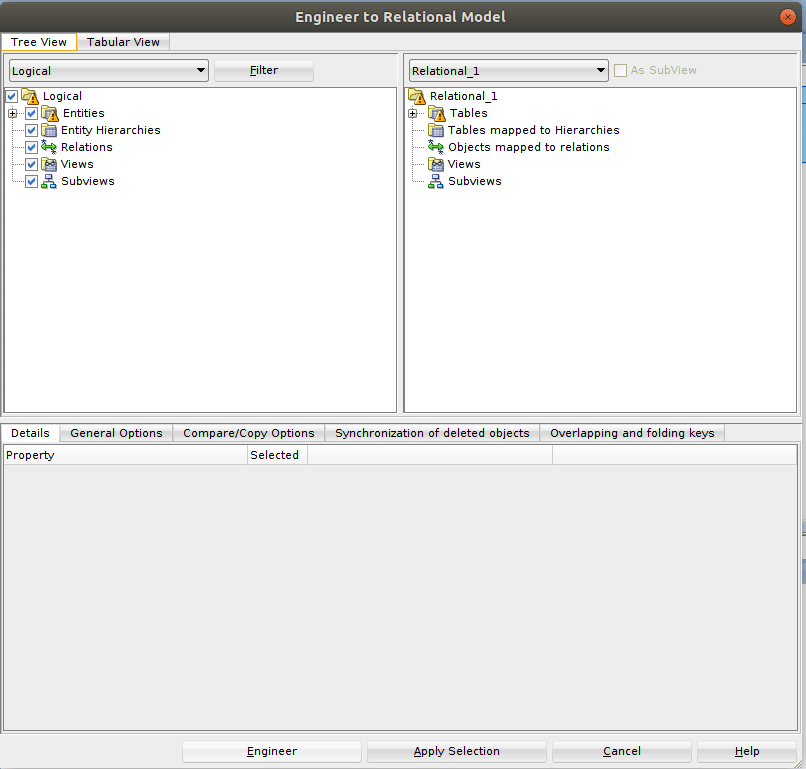Screen dimensions: 806x769
Task: Select Objects mapped to relations label
Action: pyautogui.click(x=528, y=147)
